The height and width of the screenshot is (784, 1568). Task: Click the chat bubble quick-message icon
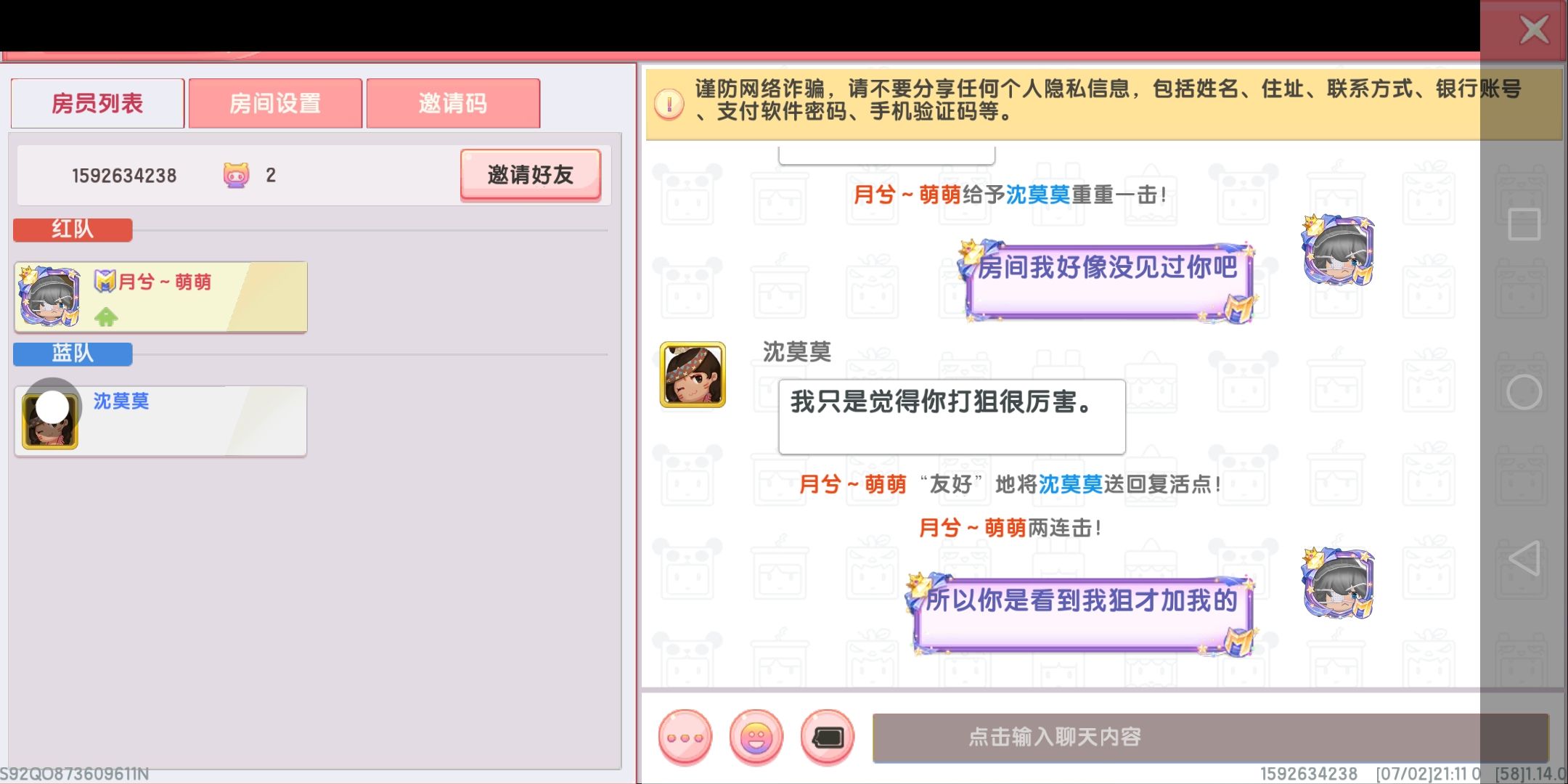(x=827, y=737)
